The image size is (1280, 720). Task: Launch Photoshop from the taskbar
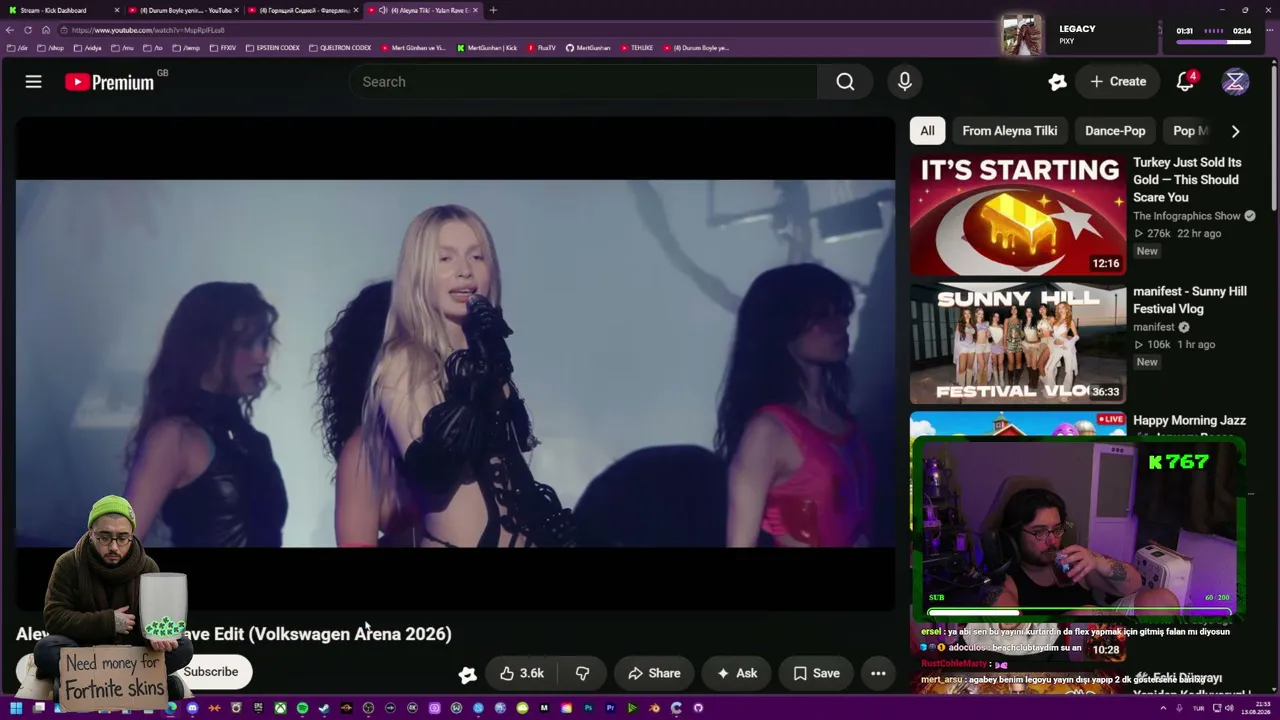[x=588, y=708]
